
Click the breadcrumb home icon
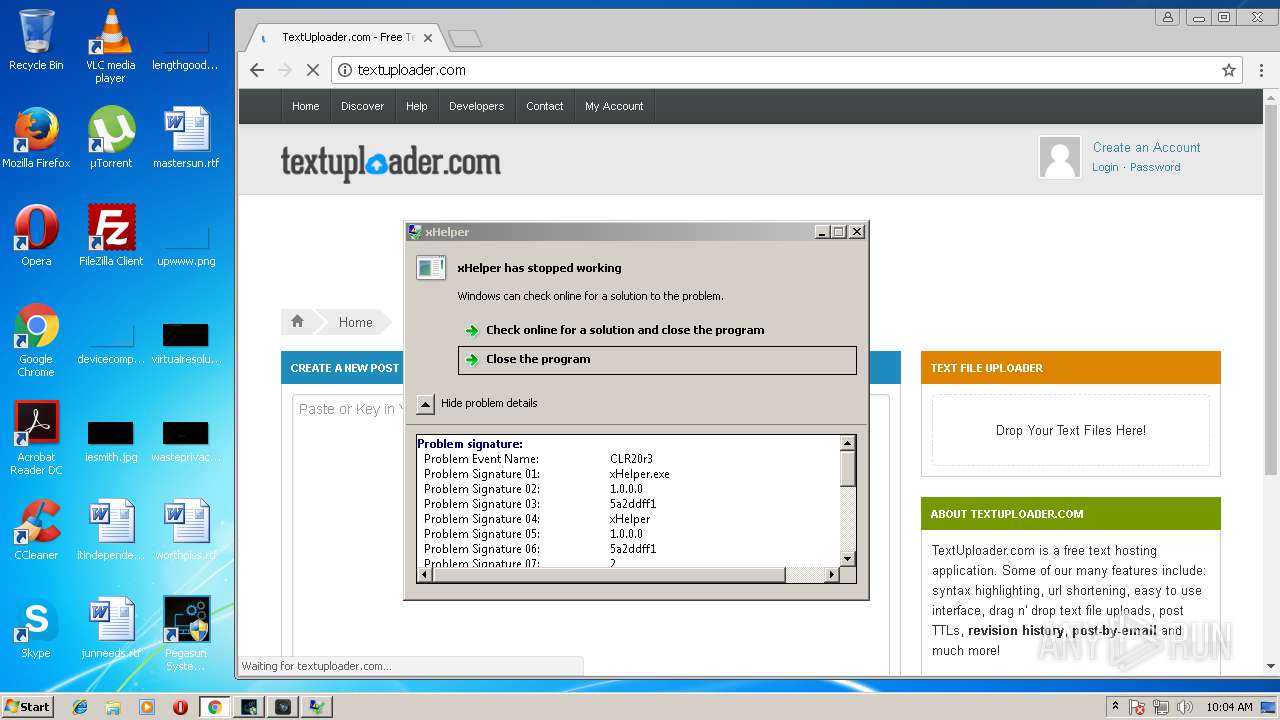(x=297, y=322)
